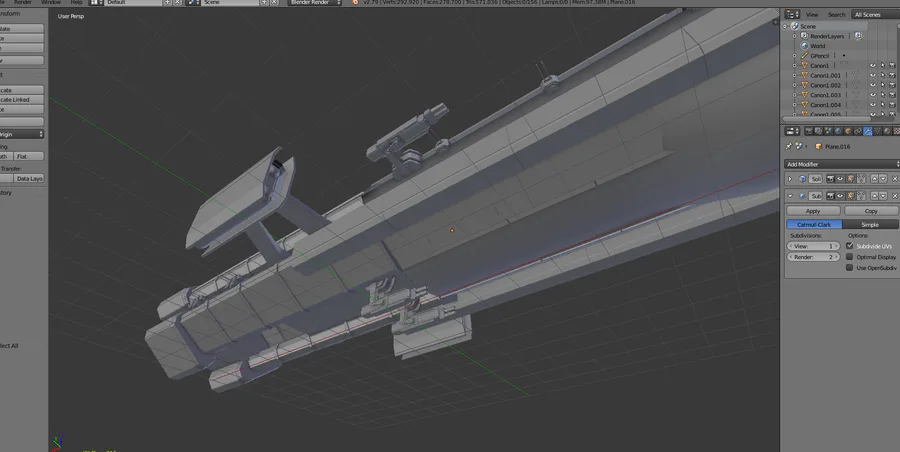
Task: Open the Texture checker tab
Action: click(x=896, y=131)
